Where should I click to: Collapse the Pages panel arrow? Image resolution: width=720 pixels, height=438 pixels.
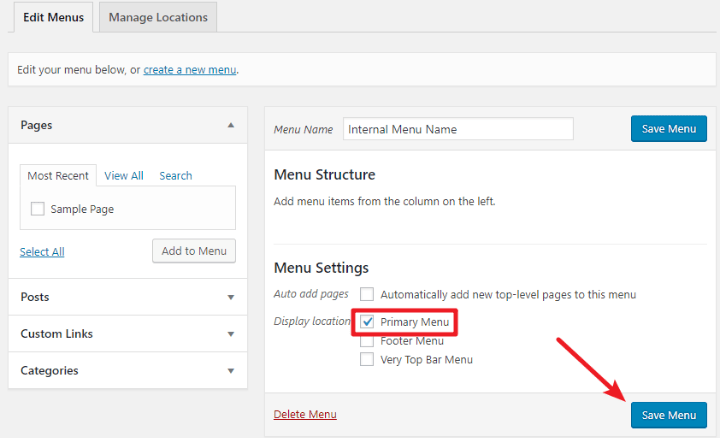pyautogui.click(x=231, y=125)
